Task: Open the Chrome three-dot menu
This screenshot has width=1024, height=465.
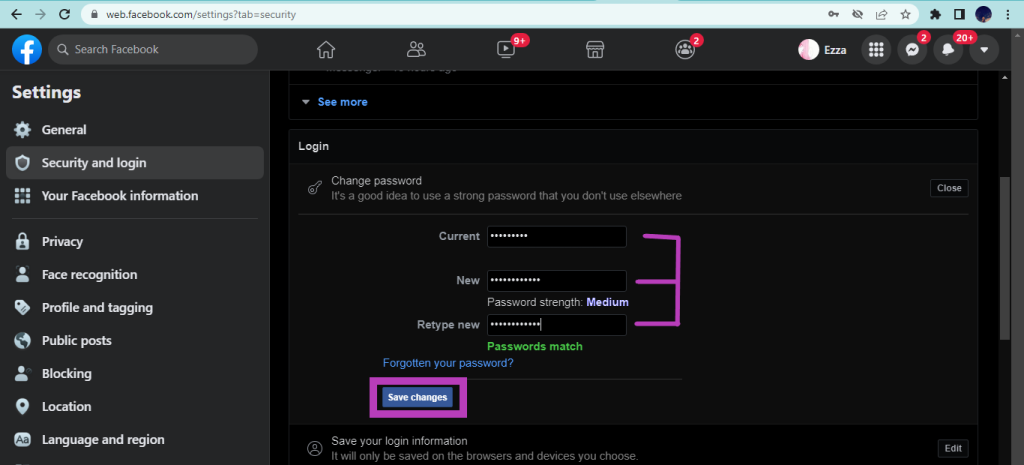Action: pos(1007,14)
